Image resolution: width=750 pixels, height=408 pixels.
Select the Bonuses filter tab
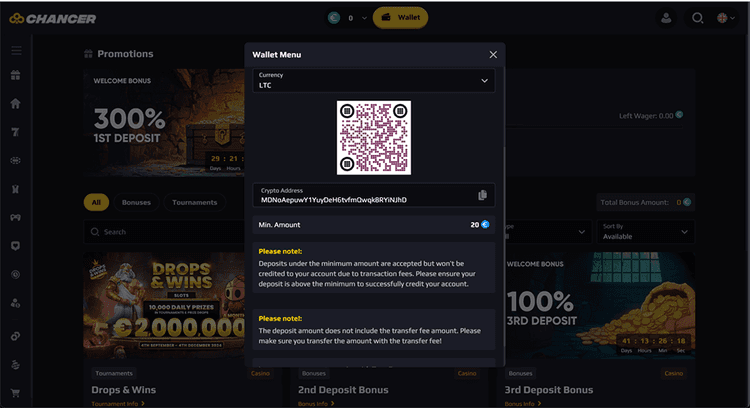(136, 202)
